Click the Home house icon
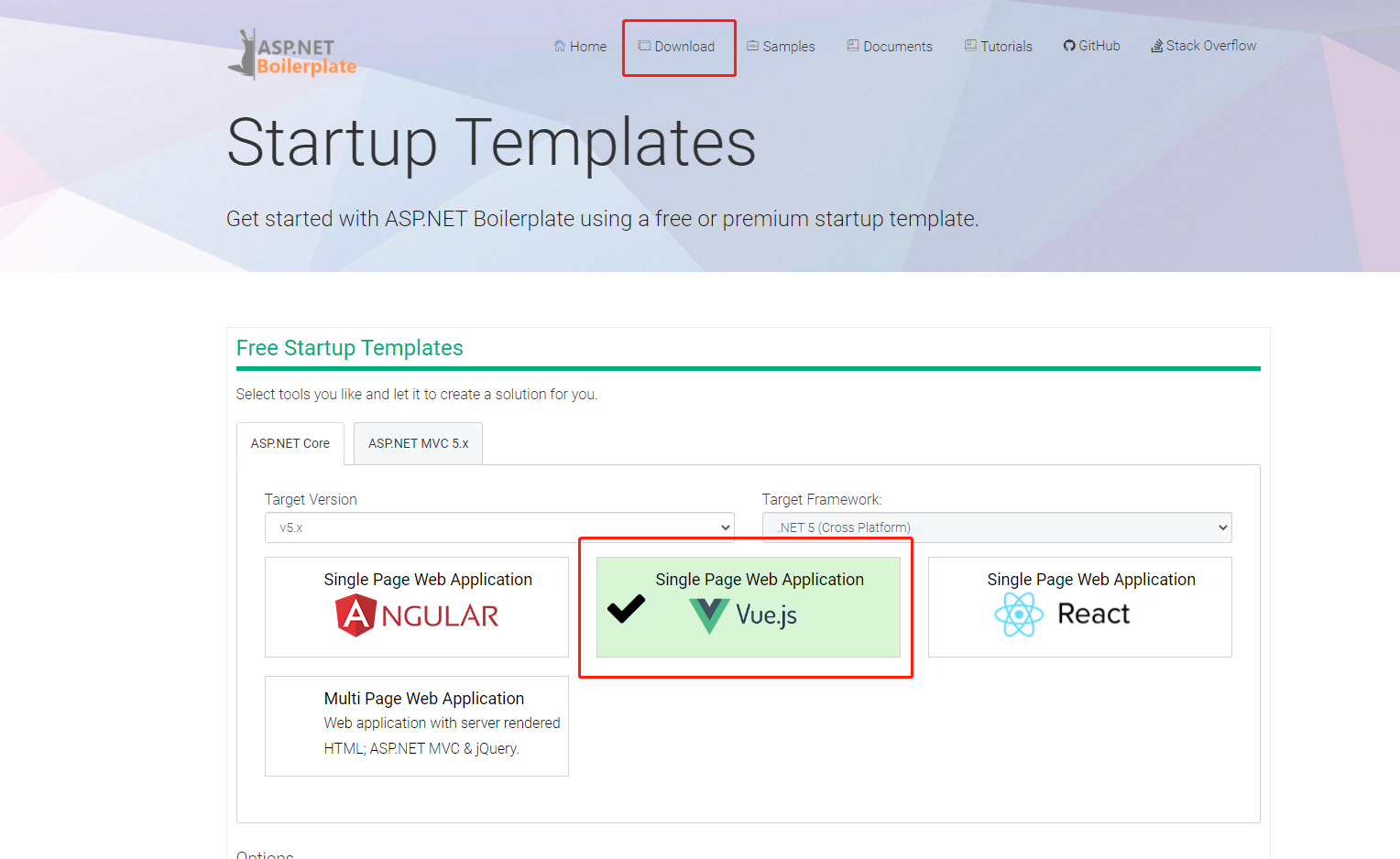 (560, 46)
